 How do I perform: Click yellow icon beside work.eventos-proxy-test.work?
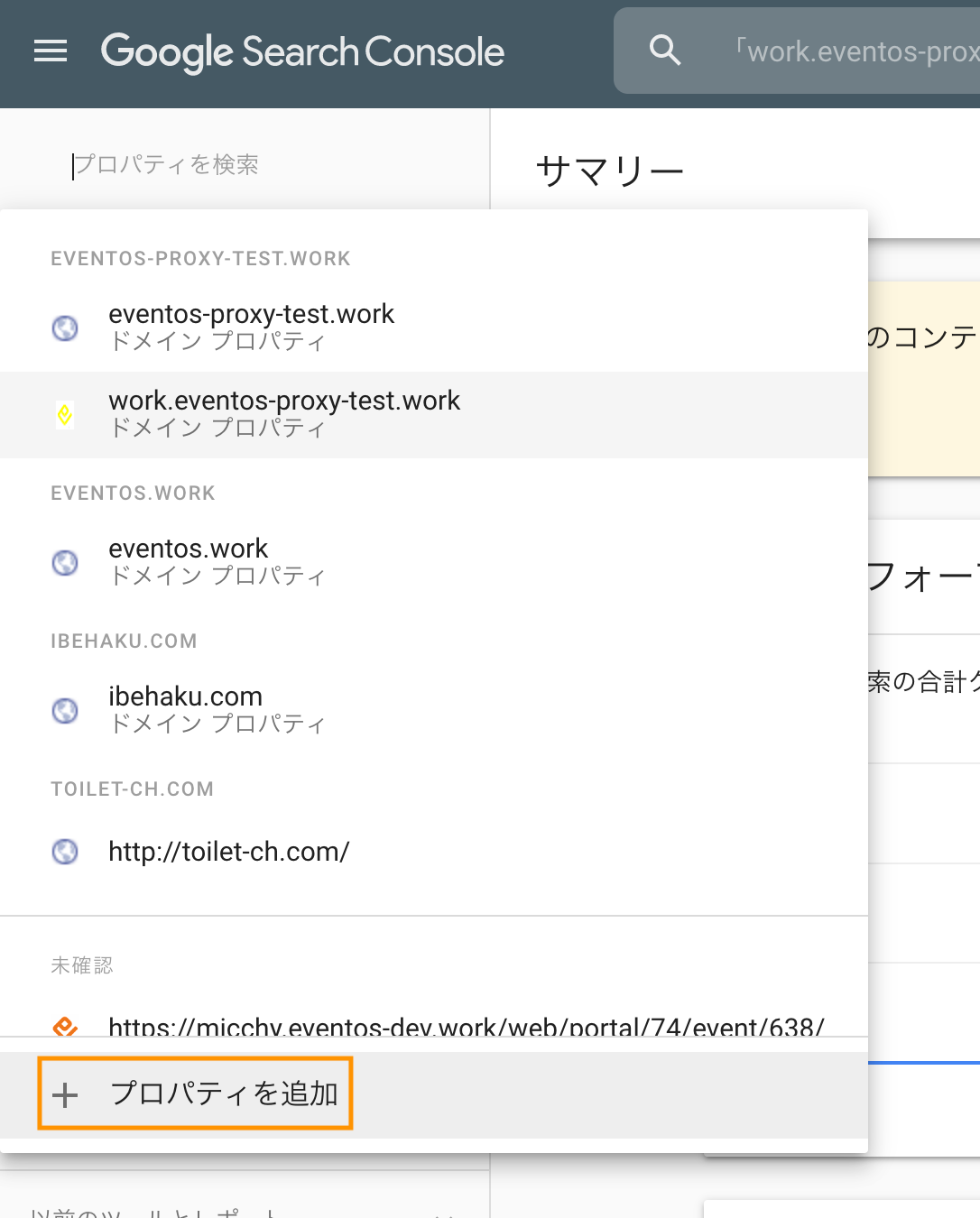tap(65, 414)
